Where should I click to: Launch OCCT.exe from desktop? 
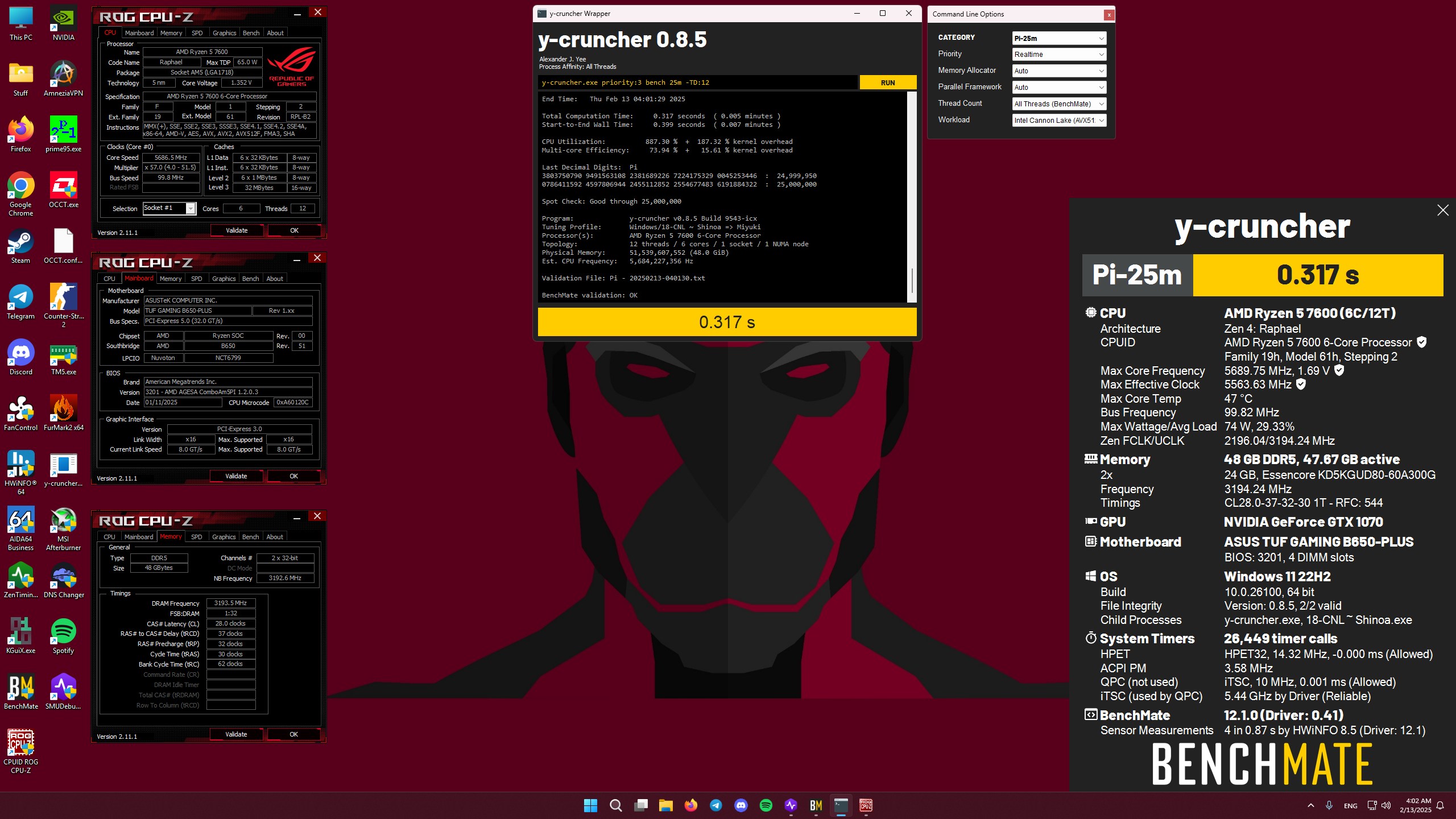(63, 191)
